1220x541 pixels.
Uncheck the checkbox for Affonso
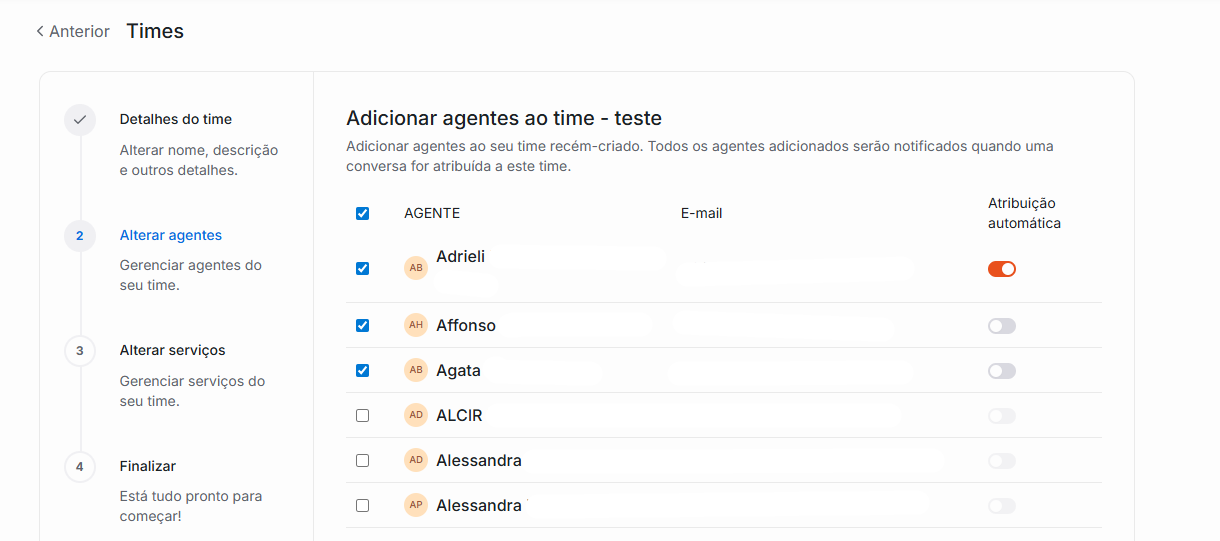[362, 325]
